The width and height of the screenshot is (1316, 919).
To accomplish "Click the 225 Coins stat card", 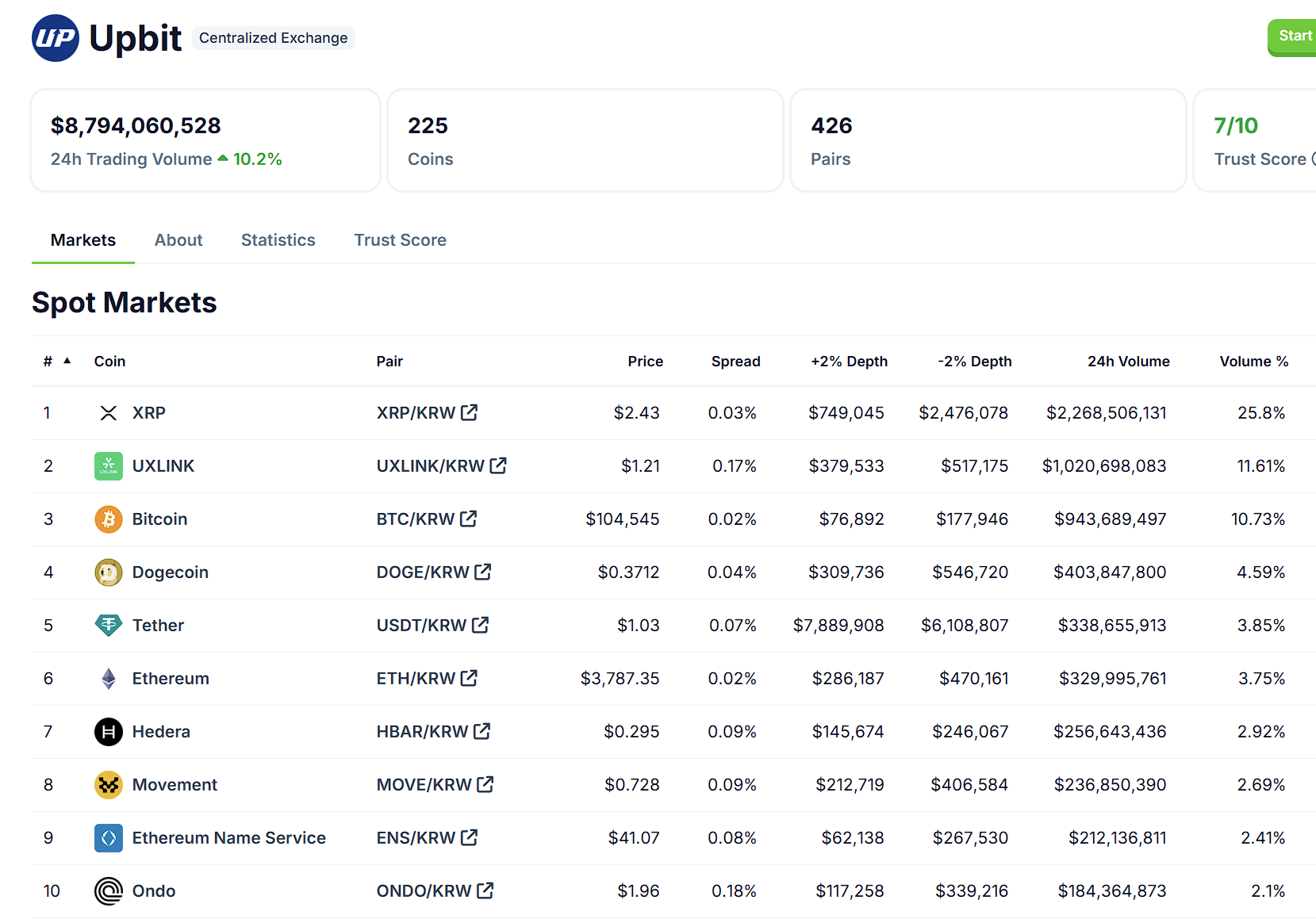I will pyautogui.click(x=585, y=140).
